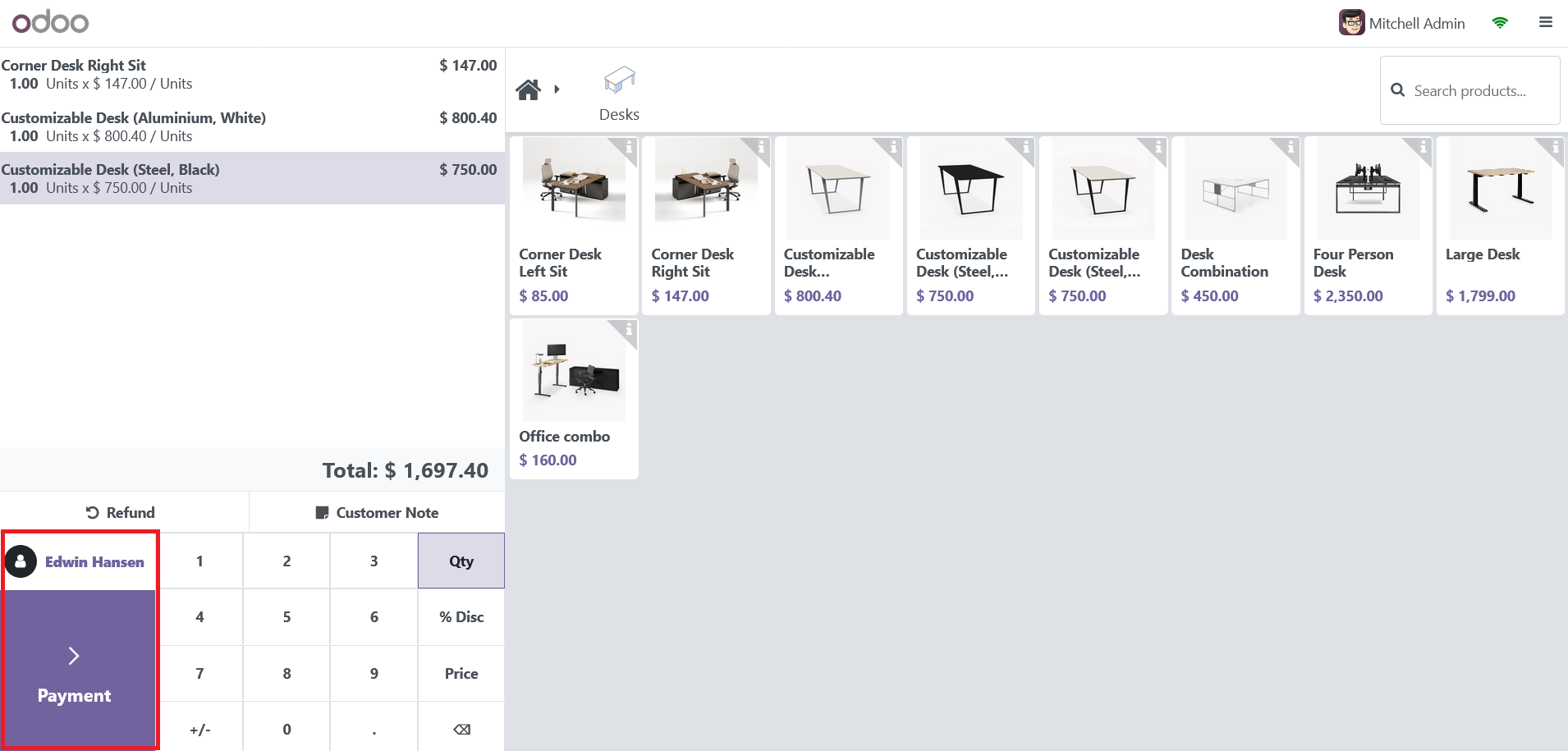The width and height of the screenshot is (1568, 751).
Task: Open the hamburger menu at top right
Action: (x=1545, y=23)
